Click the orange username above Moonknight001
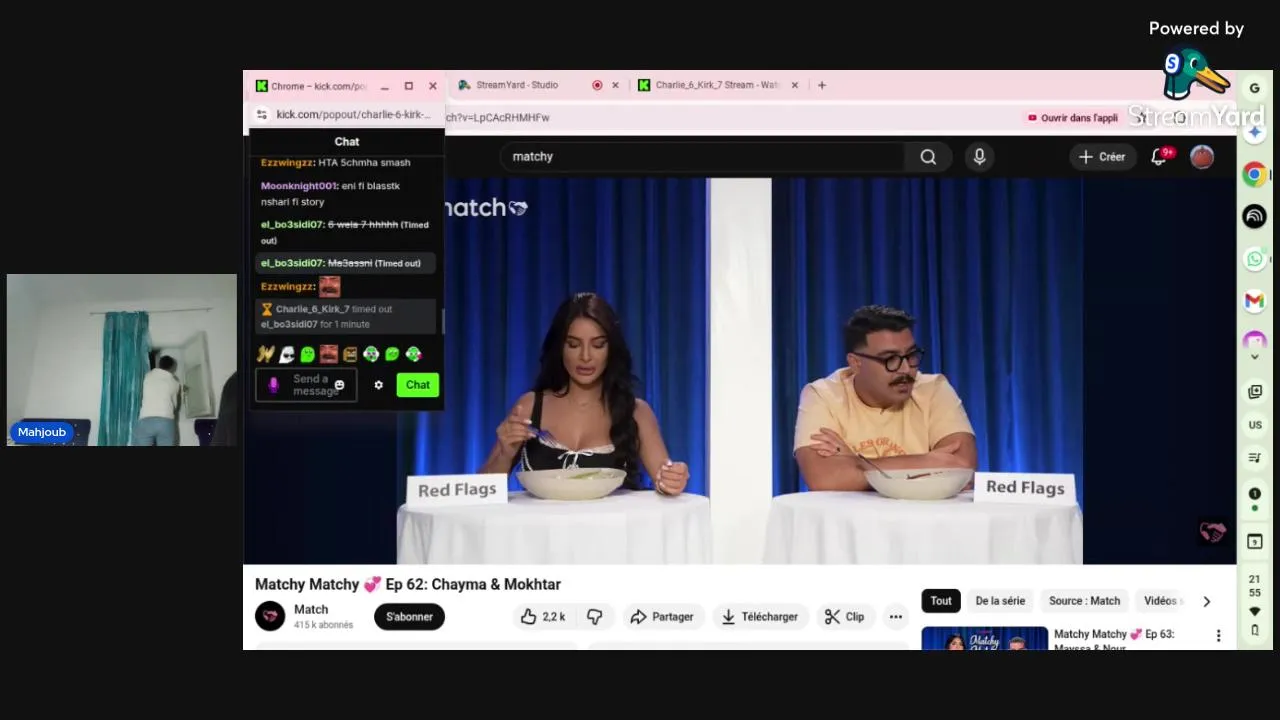 coord(287,163)
